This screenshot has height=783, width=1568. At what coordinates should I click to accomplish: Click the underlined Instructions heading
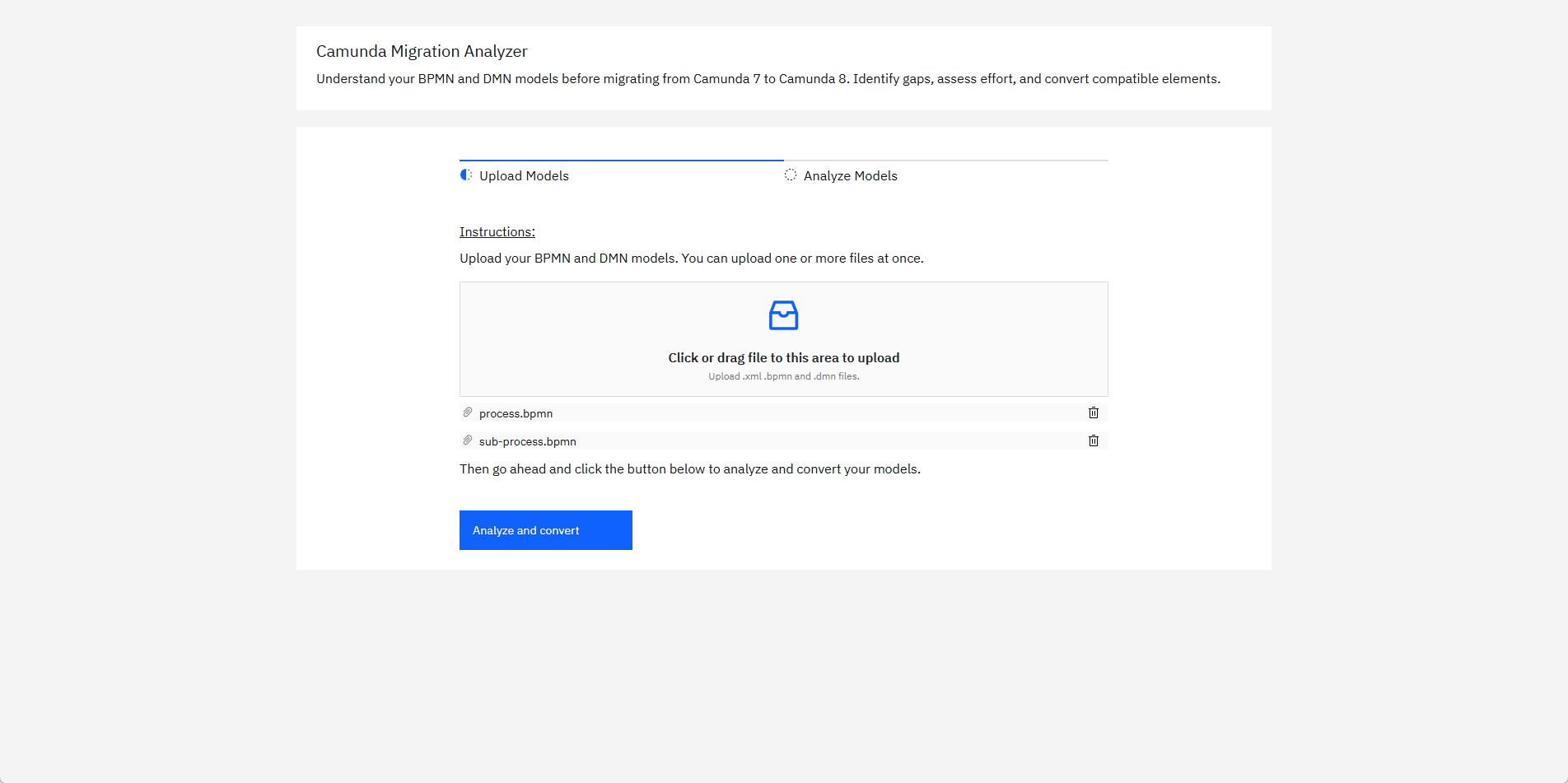(497, 232)
